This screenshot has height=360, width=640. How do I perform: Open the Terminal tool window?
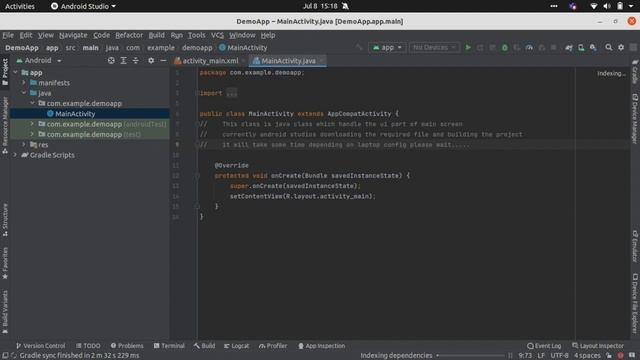click(169, 346)
